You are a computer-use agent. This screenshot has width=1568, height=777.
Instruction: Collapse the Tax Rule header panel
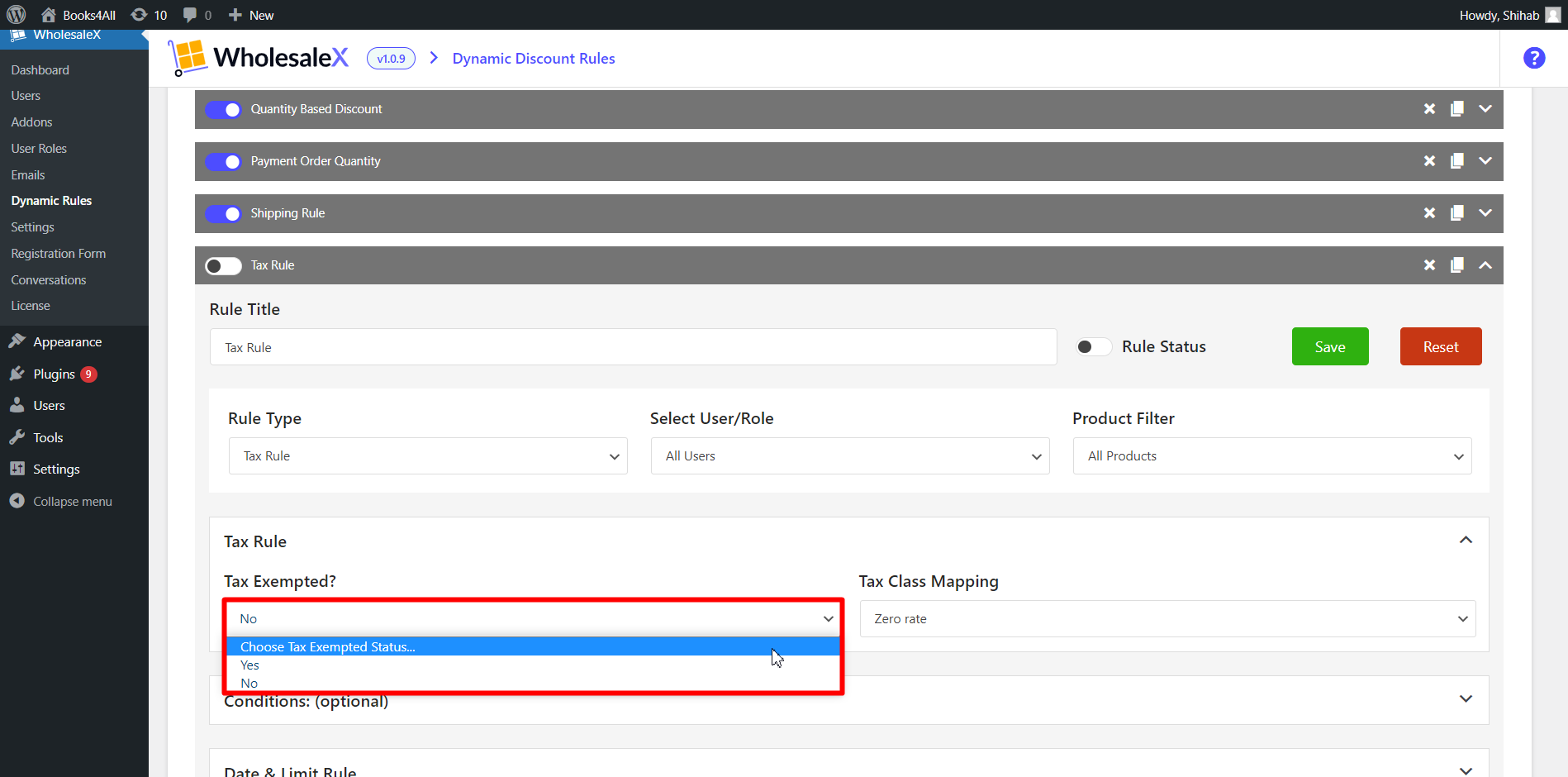(x=1485, y=265)
